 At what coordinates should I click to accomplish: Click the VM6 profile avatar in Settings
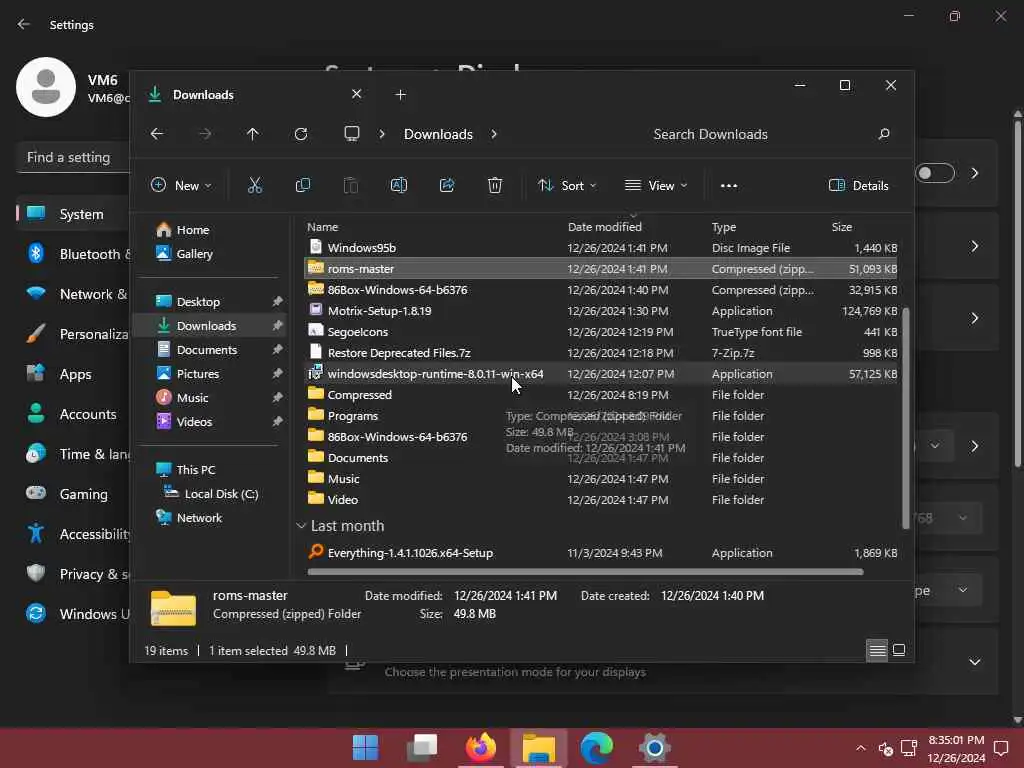[x=46, y=87]
